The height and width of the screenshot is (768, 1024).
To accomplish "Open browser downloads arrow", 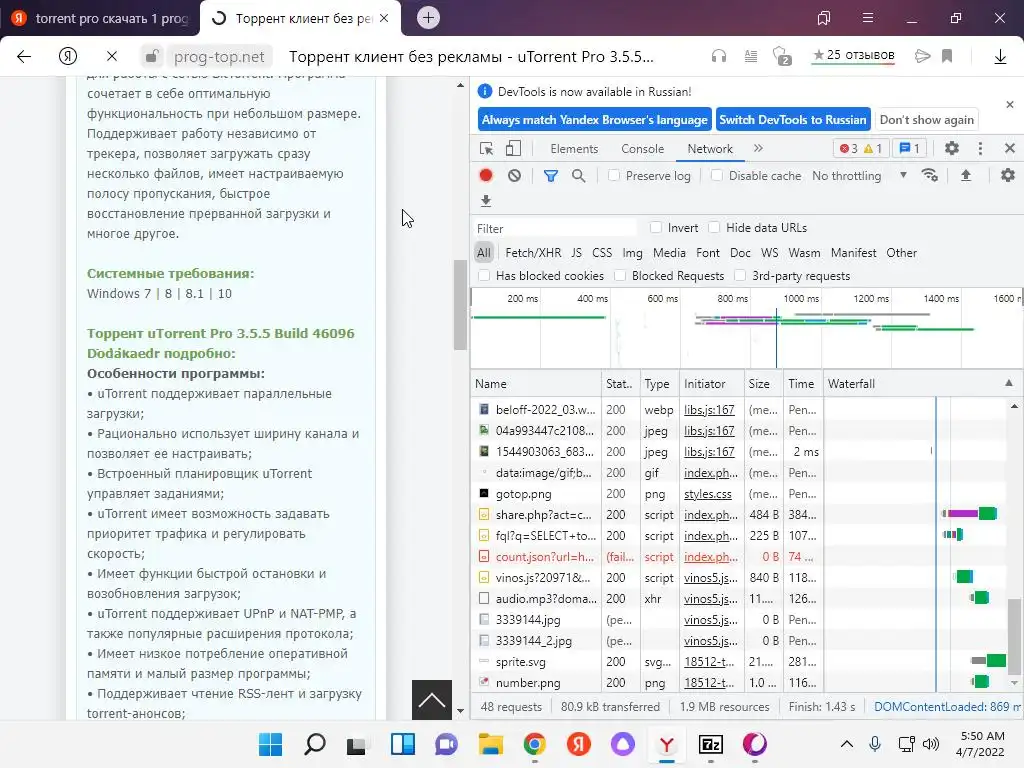I will pos(1000,57).
